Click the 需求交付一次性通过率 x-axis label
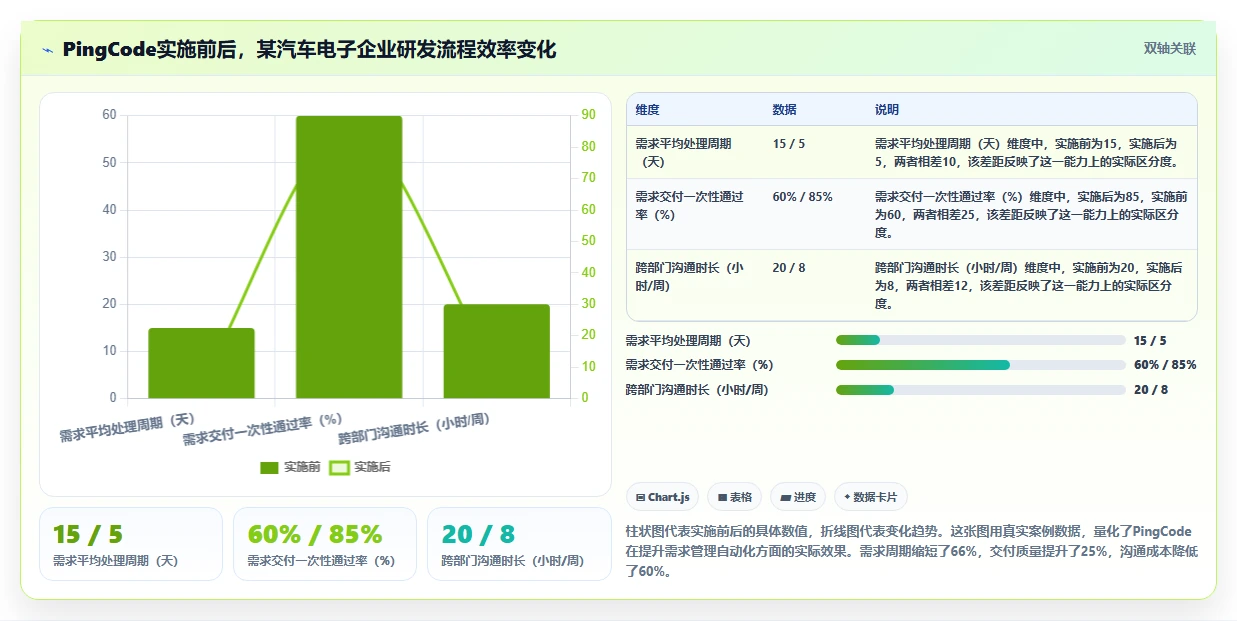This screenshot has width=1237, height=621. tap(263, 429)
